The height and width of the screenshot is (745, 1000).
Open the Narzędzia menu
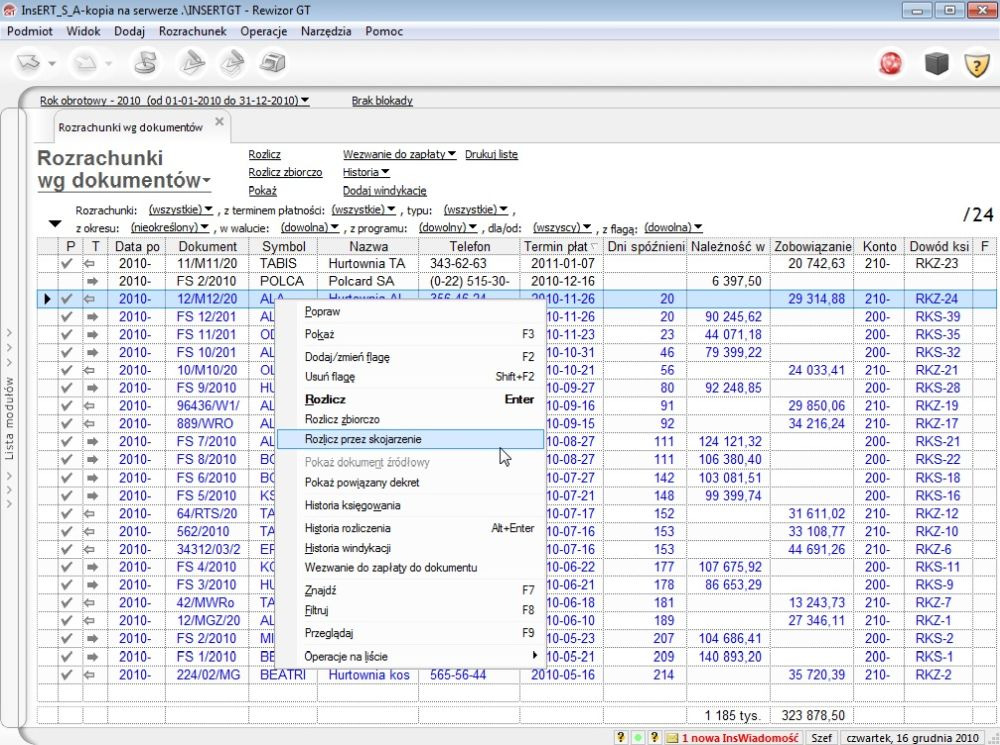[x=326, y=31]
